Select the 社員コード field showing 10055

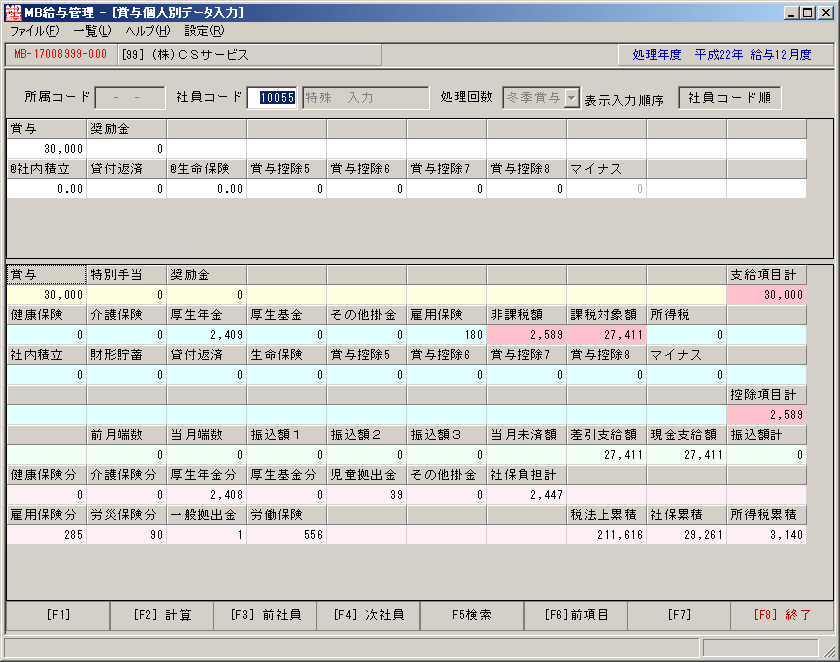tap(272, 98)
